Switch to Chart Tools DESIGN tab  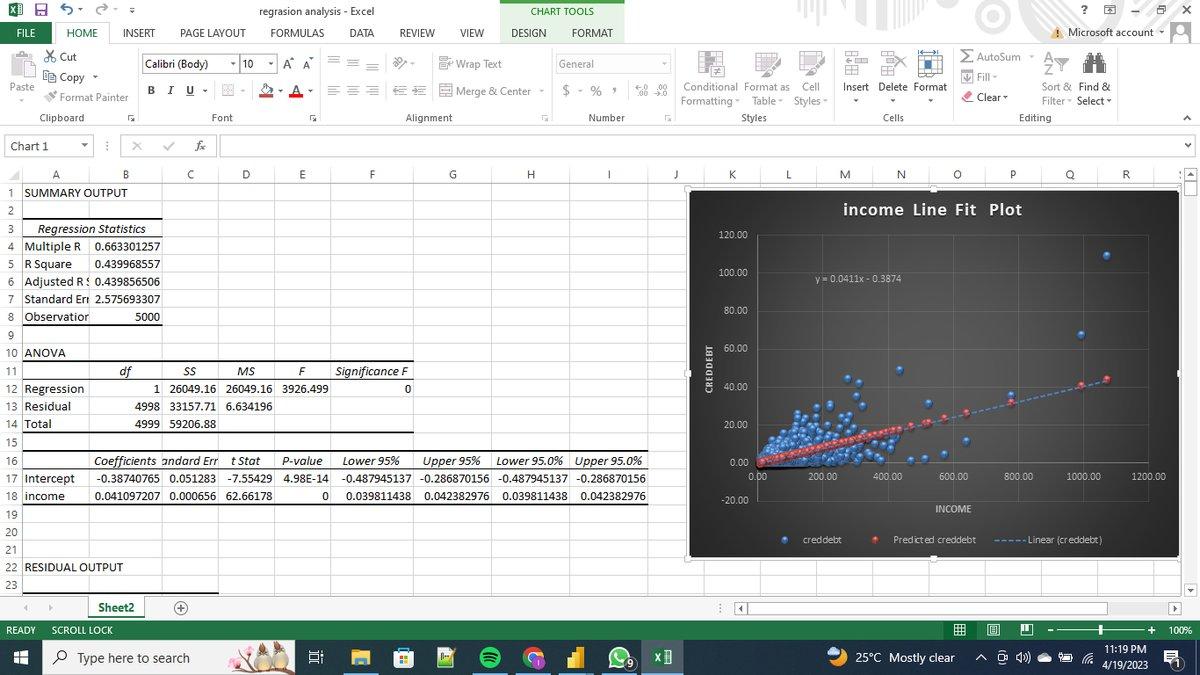(529, 33)
